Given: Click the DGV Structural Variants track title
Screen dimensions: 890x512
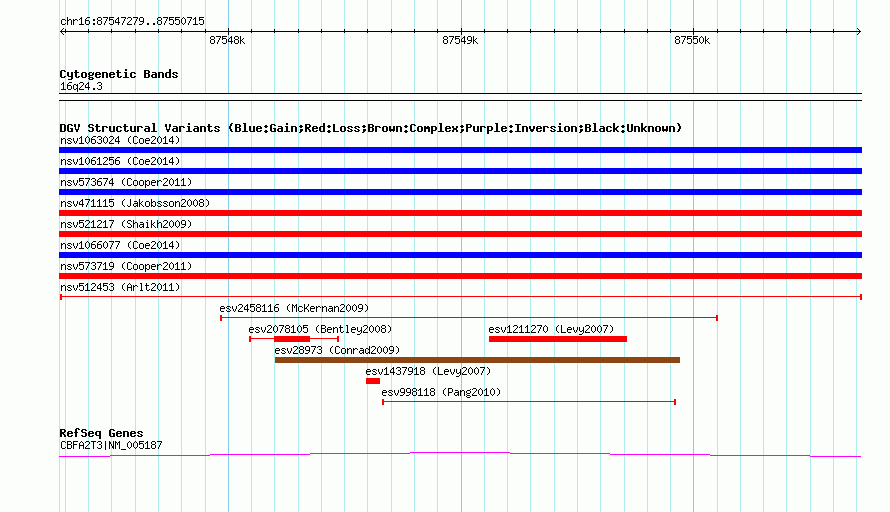Looking at the screenshot, I should (x=370, y=128).
